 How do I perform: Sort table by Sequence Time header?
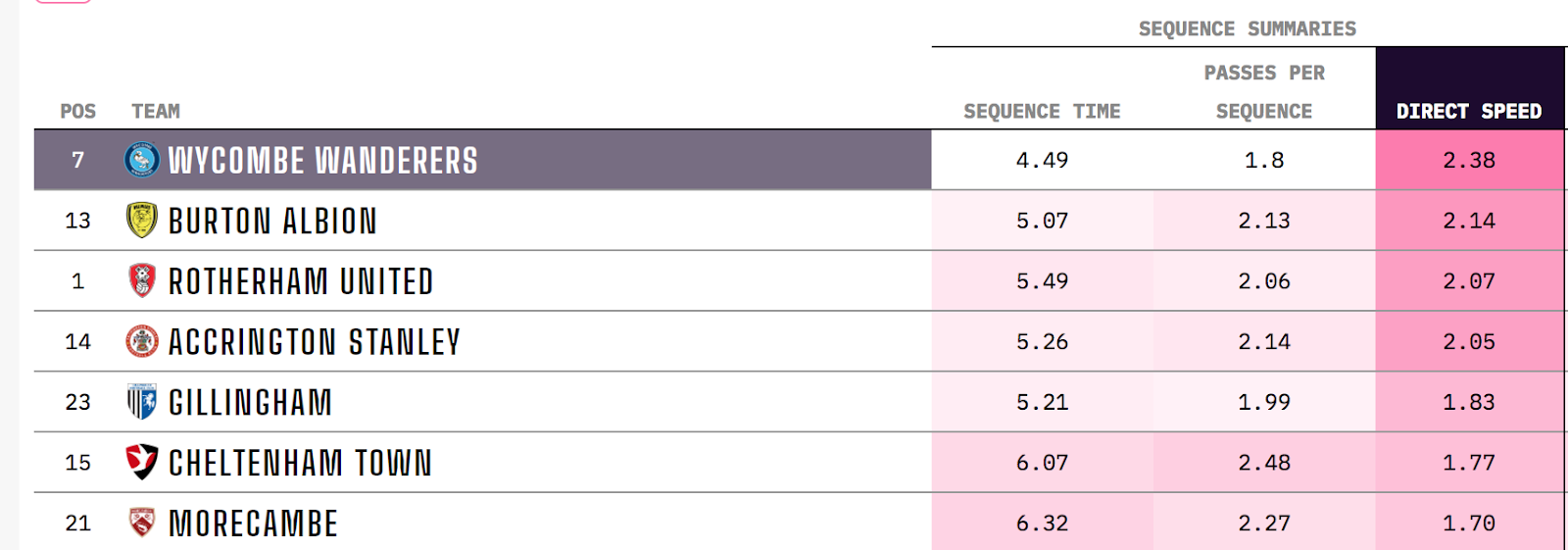(x=1042, y=112)
